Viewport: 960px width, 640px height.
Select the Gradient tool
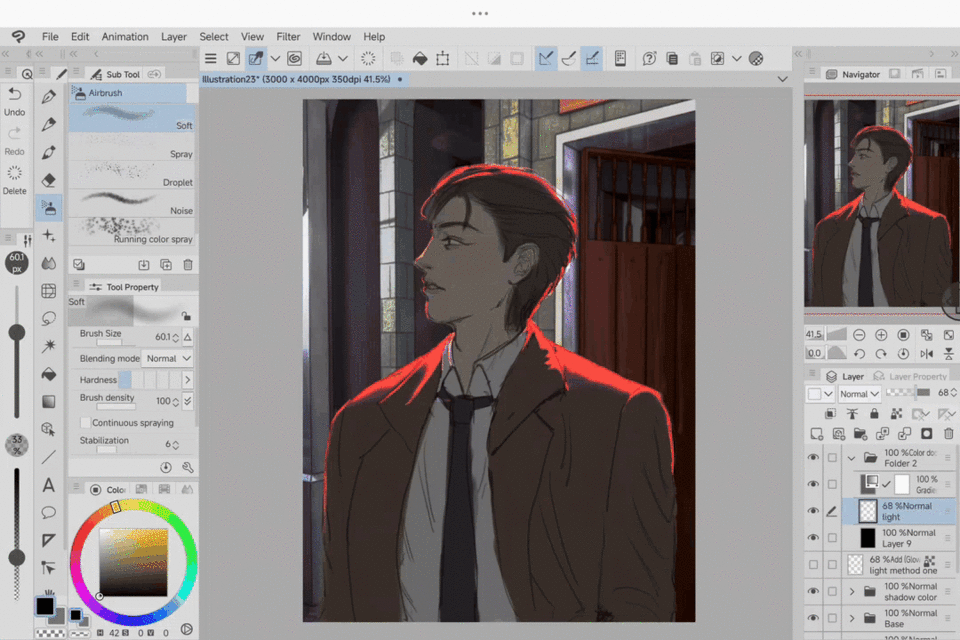click(48, 402)
